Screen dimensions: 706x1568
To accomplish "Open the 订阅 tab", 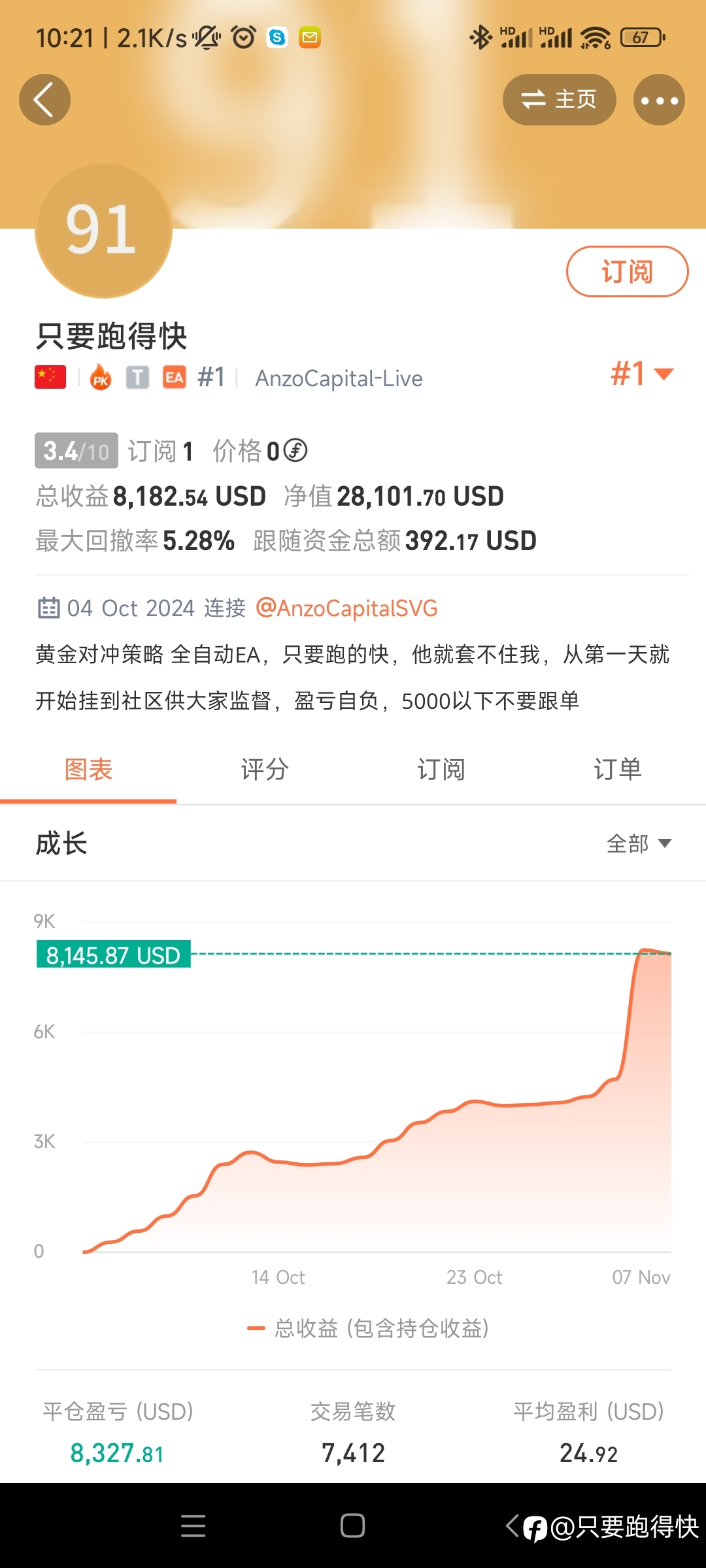I will click(x=441, y=770).
